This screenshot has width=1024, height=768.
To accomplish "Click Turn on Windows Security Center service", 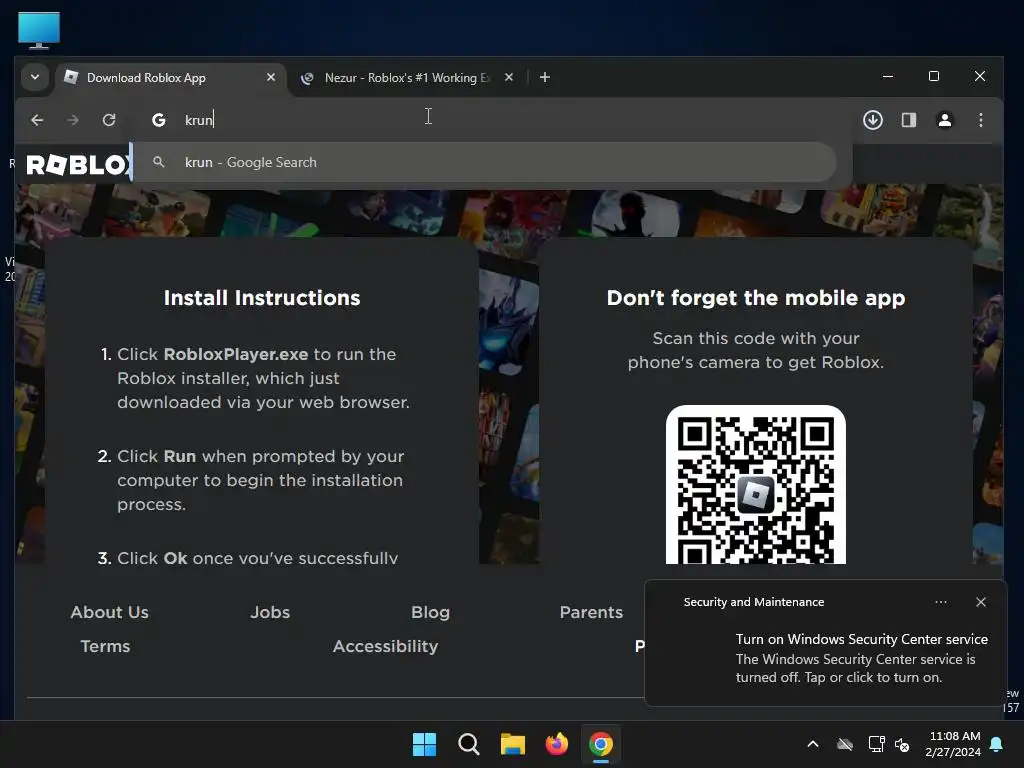I will [x=861, y=639].
